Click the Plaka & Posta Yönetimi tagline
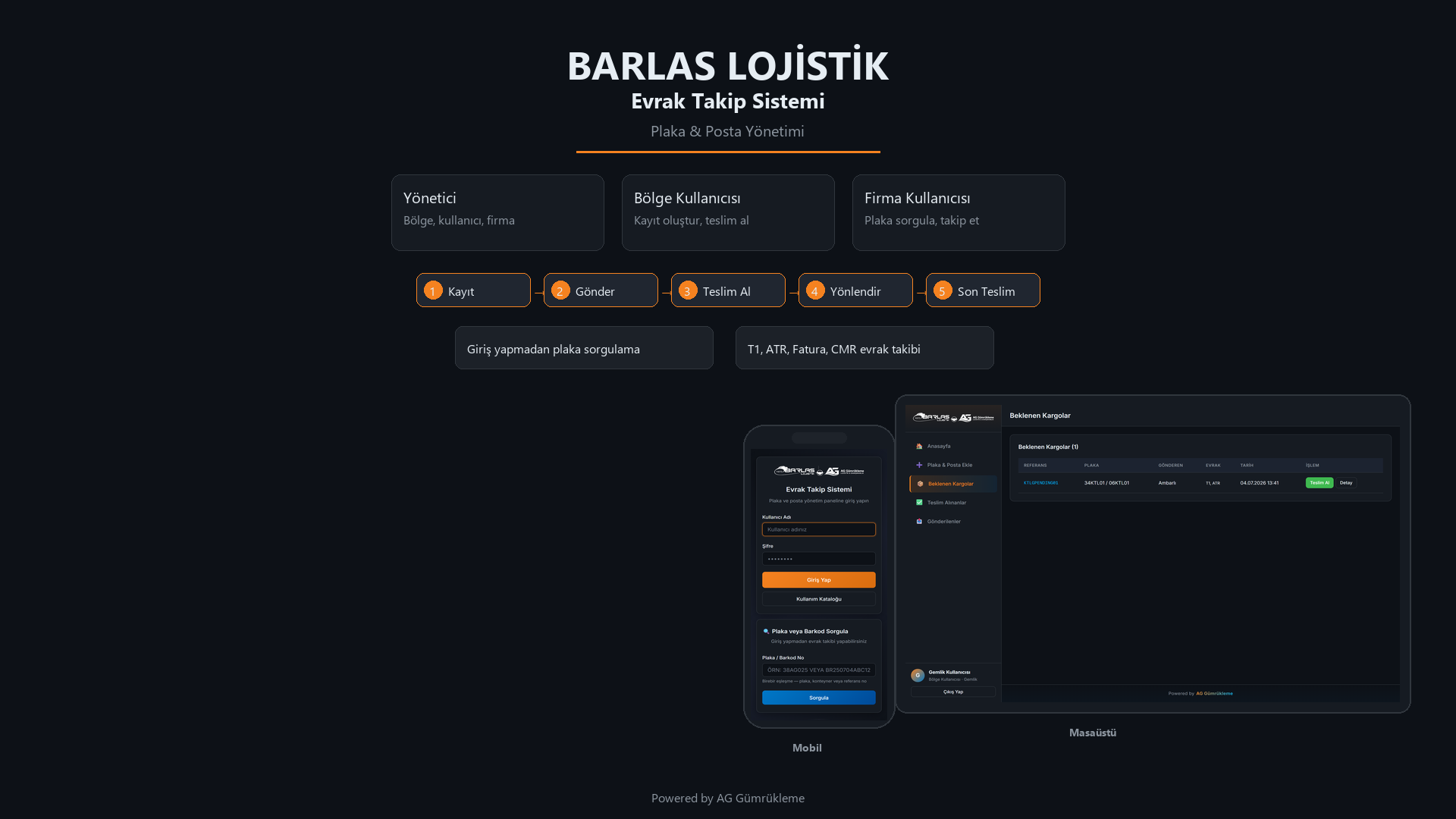The width and height of the screenshot is (1456, 819). (728, 131)
